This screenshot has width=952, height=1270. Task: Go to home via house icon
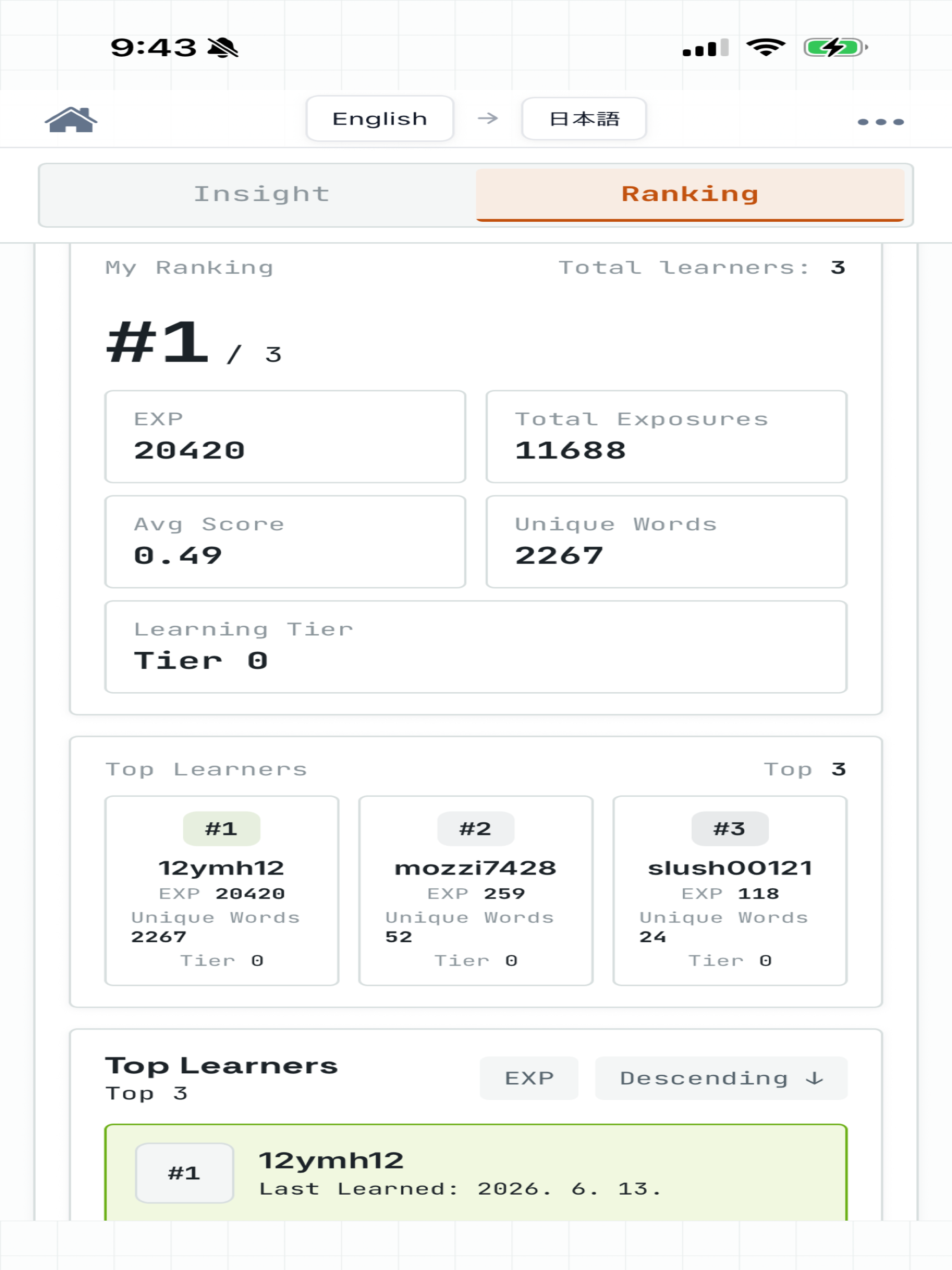tap(71, 119)
